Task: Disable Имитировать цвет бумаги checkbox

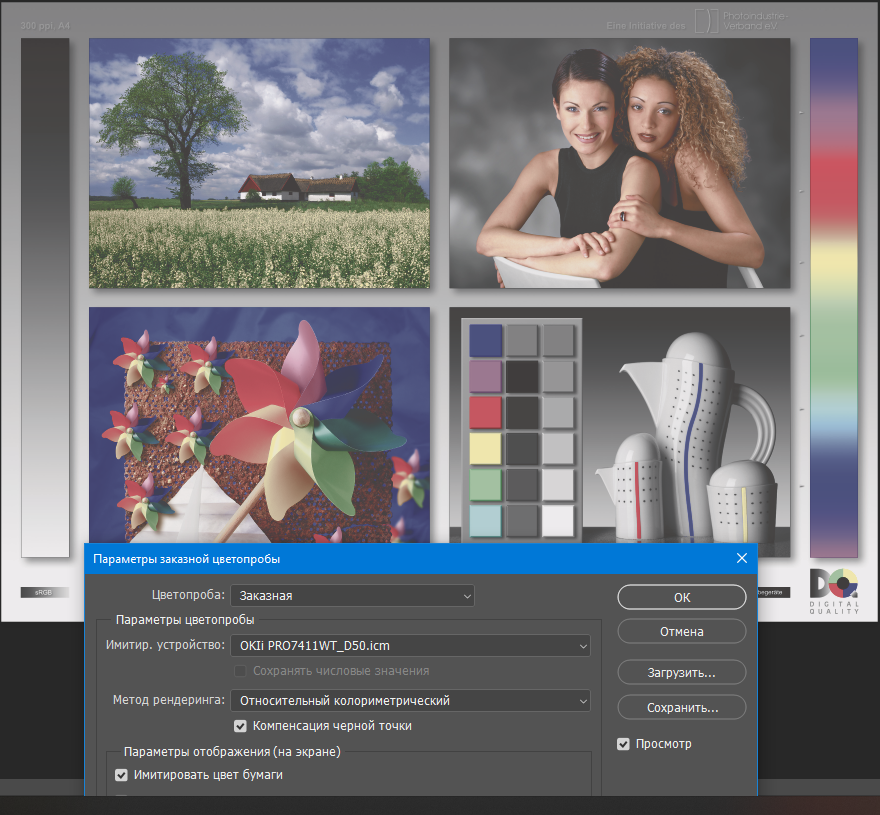Action: click(x=122, y=775)
